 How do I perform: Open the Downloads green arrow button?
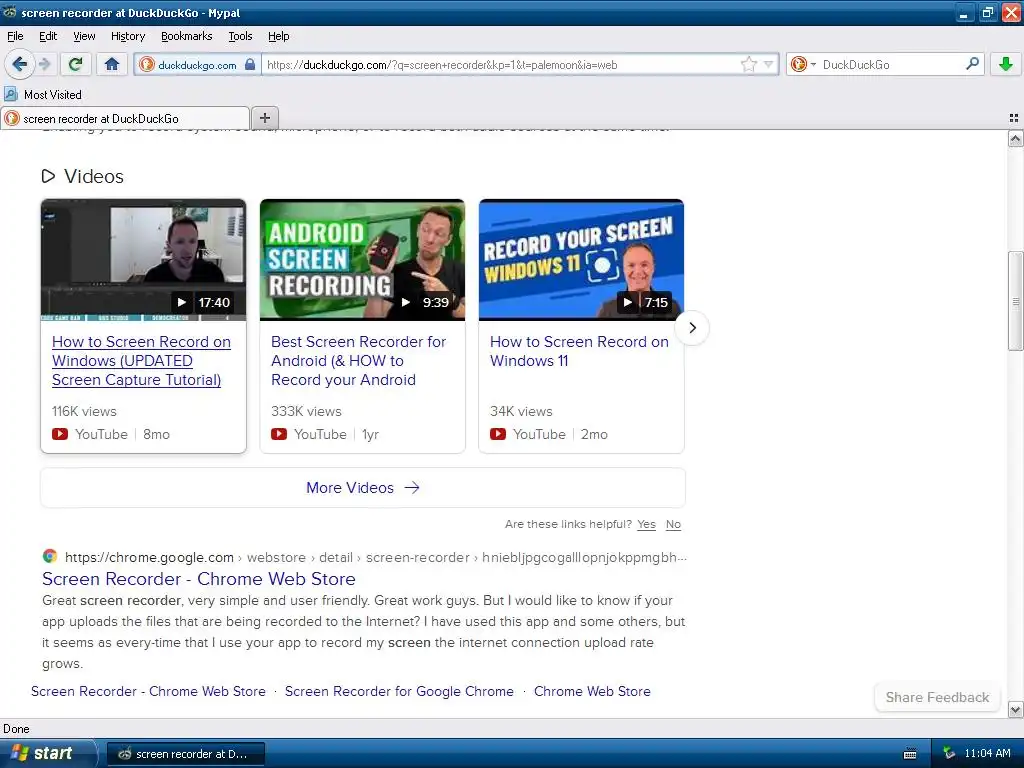(x=1006, y=64)
